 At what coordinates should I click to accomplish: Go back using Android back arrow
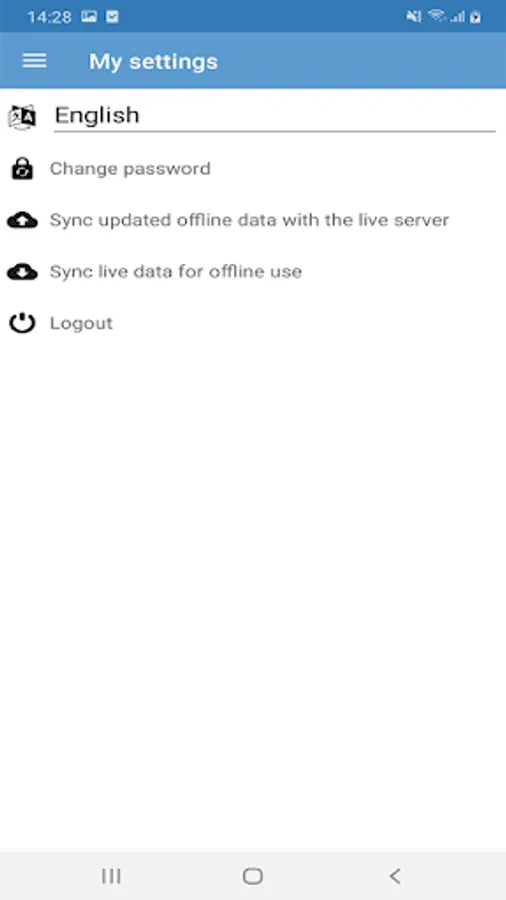(395, 876)
